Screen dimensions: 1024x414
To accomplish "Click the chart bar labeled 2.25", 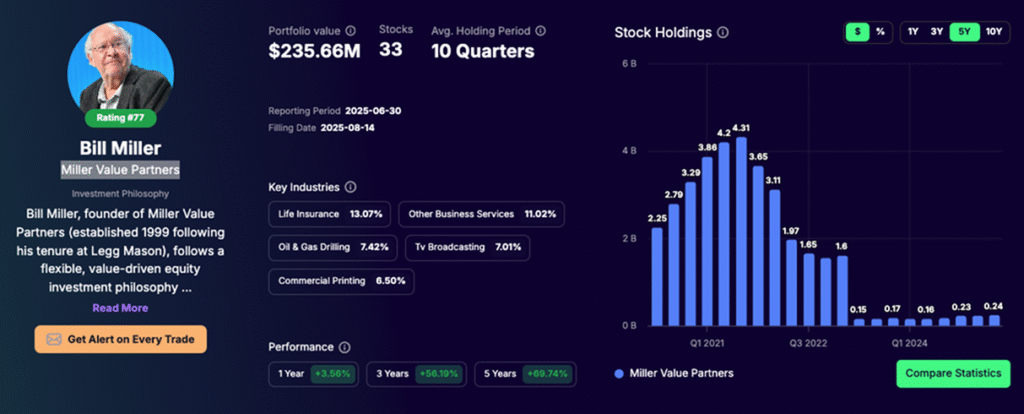I will tap(656, 277).
